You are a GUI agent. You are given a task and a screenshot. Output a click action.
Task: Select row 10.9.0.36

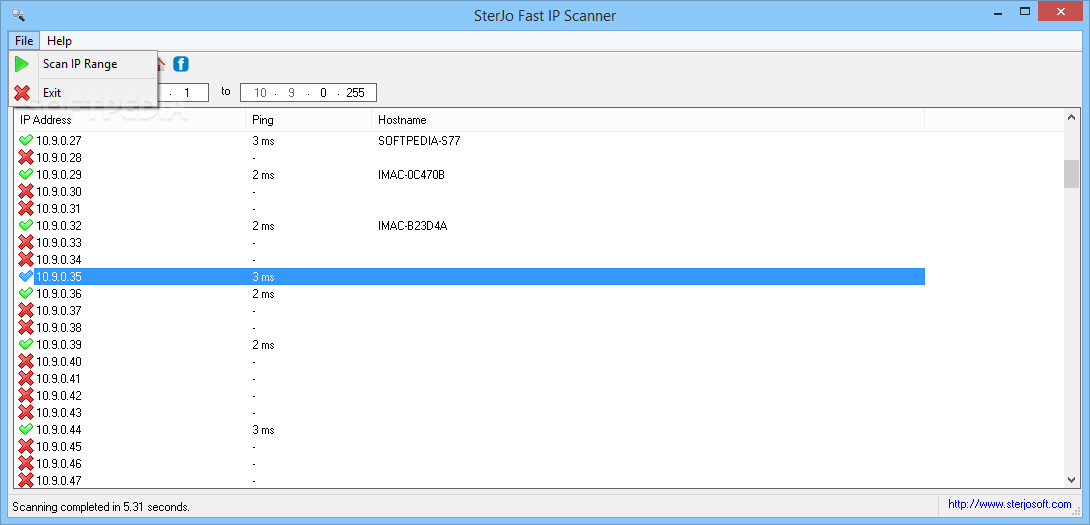pos(471,293)
